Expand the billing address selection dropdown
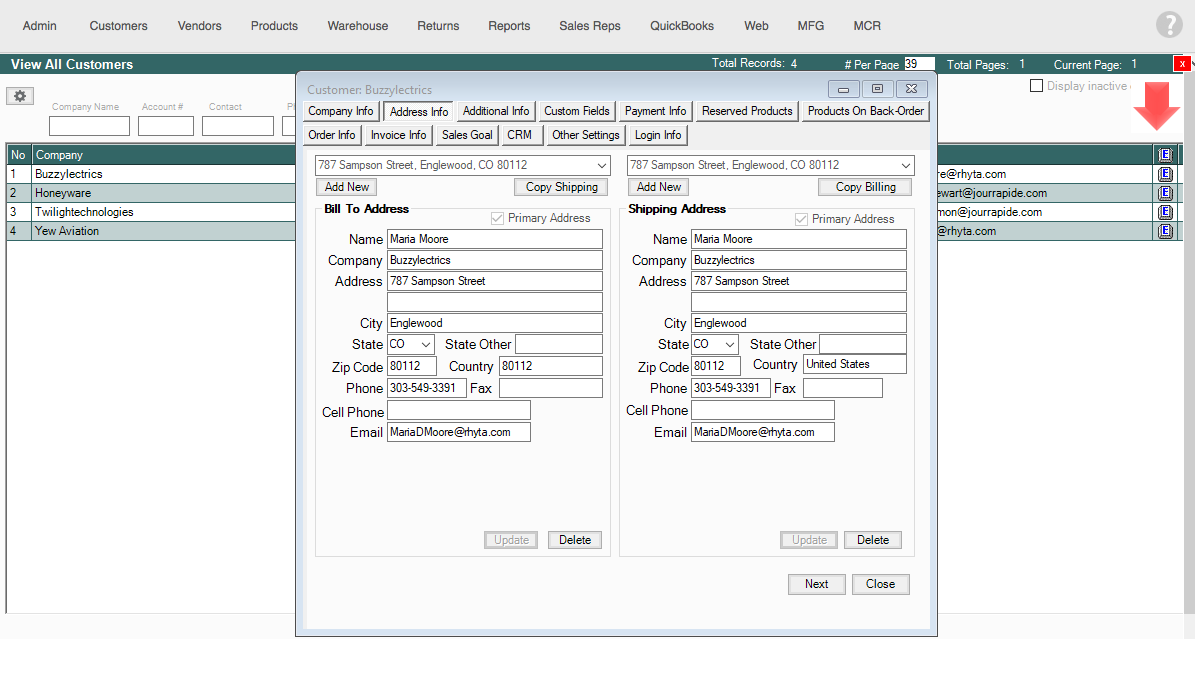Viewport: 1195px width, 675px height. [x=602, y=165]
